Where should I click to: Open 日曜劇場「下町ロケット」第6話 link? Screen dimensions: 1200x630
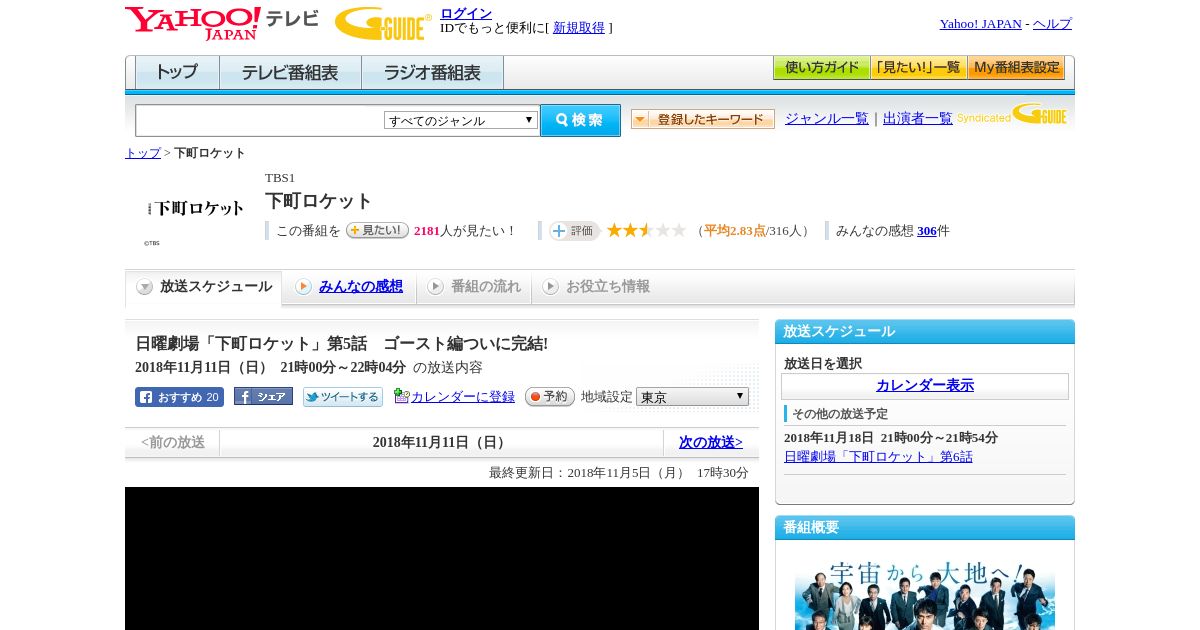(x=878, y=457)
